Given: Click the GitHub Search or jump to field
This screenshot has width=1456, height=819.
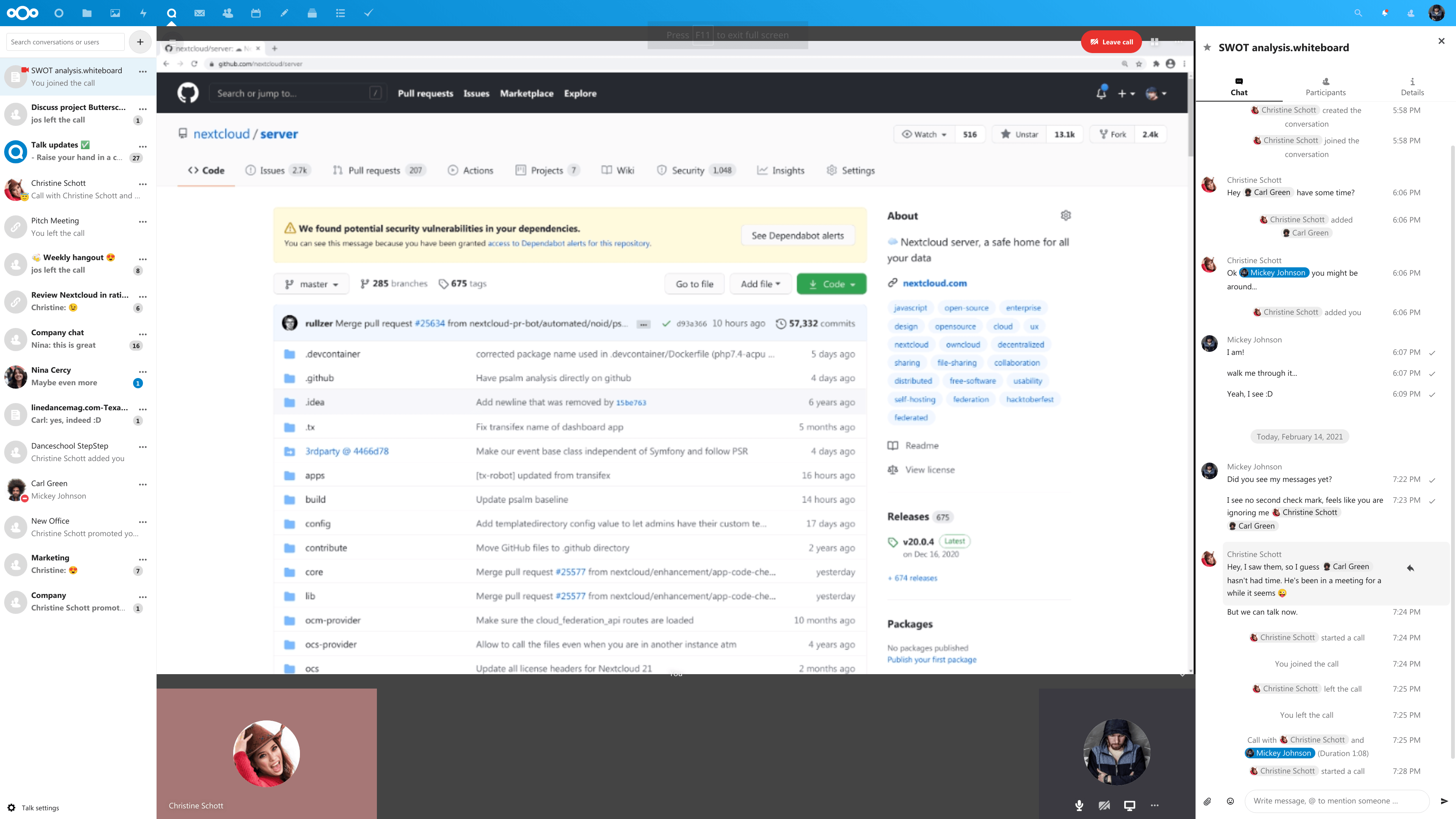Looking at the screenshot, I should [x=298, y=93].
